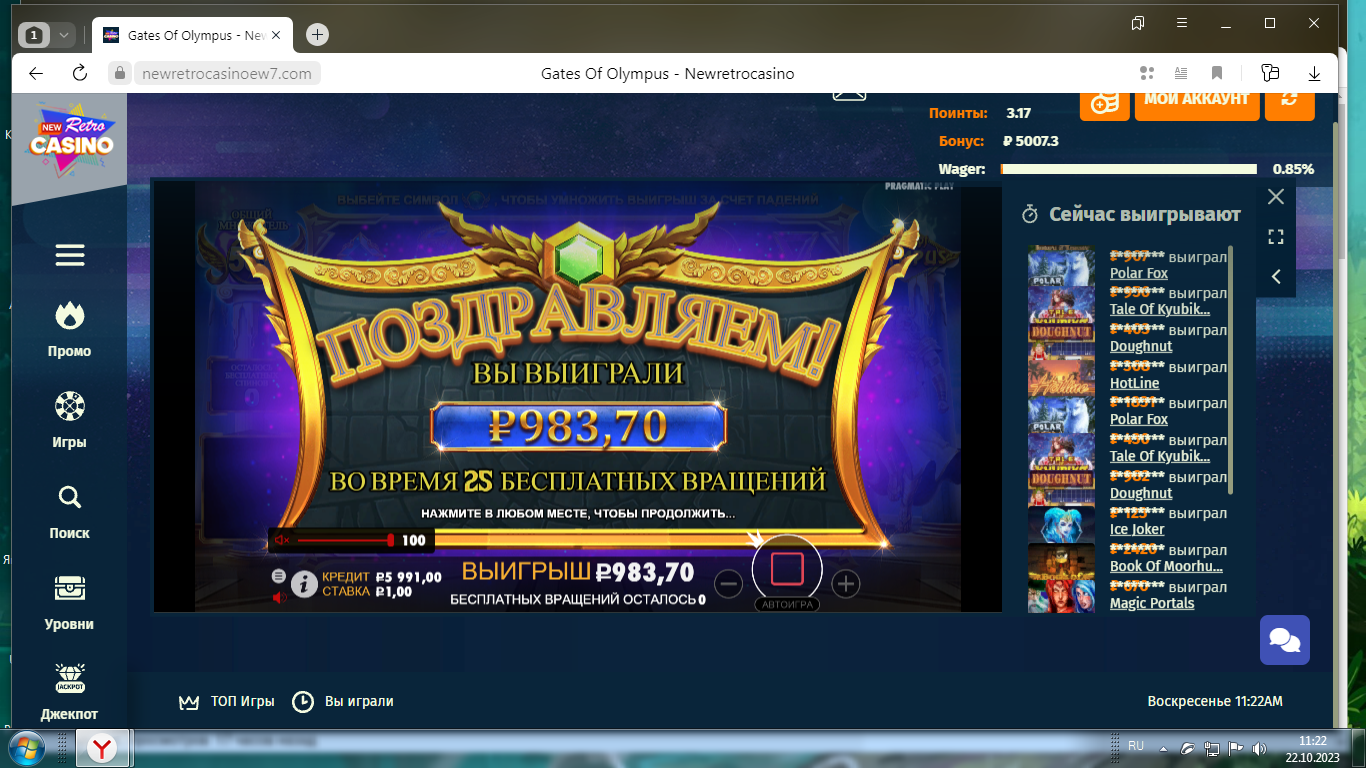Open the Windows Start button

(x=25, y=748)
